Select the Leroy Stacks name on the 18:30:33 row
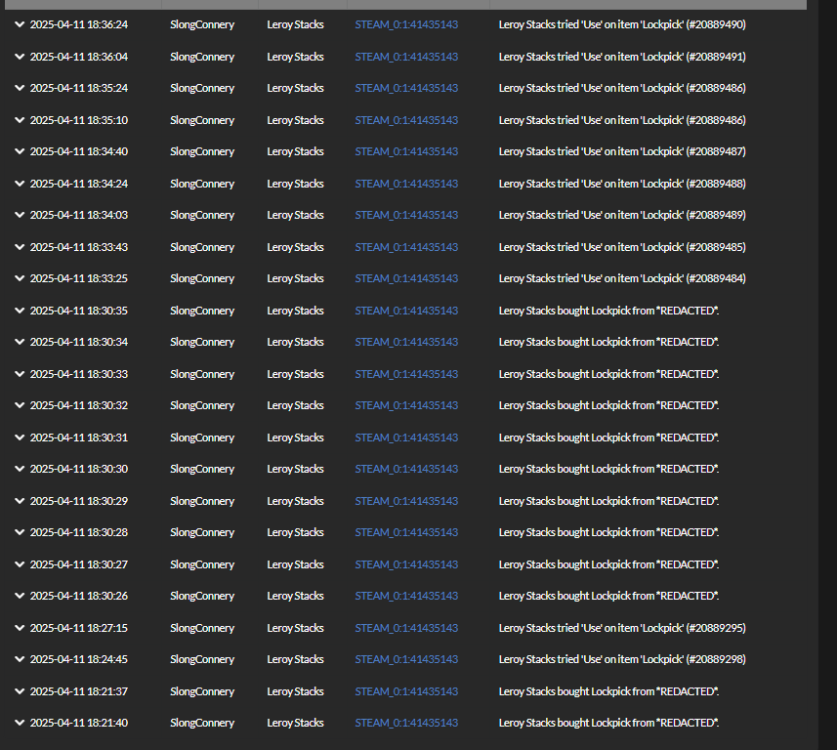The width and height of the screenshot is (837, 750). pos(295,373)
